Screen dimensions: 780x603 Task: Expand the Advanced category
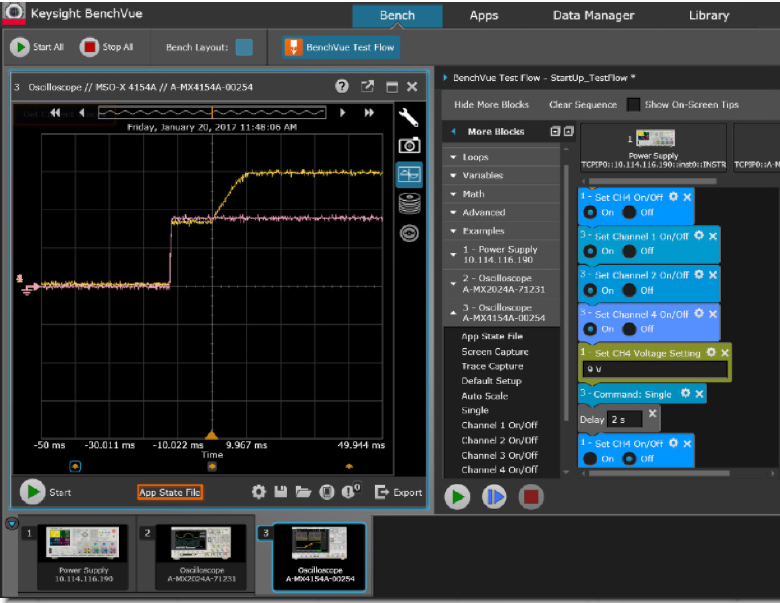pos(501,212)
